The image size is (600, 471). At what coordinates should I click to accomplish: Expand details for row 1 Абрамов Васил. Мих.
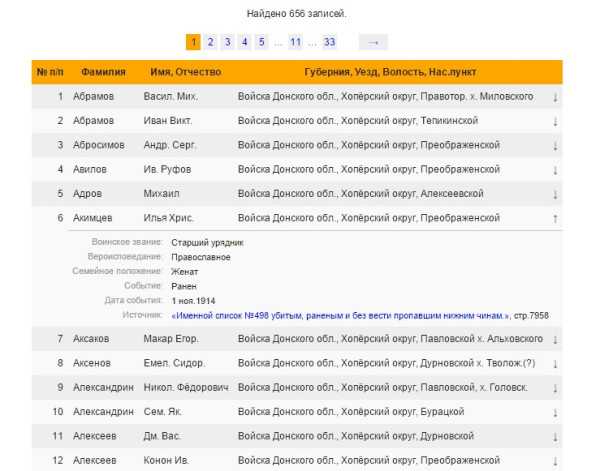555,97
